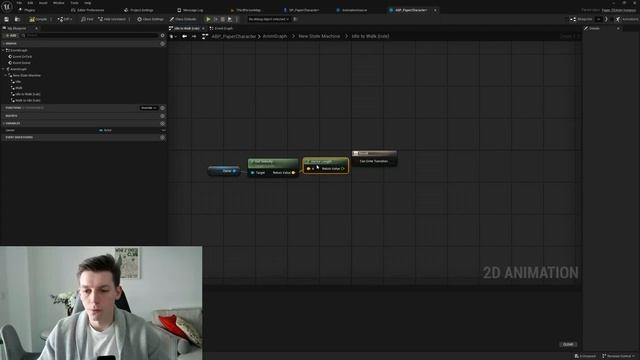Click the navigate forward arrow
Viewport: 640px width, 360px height.
[x=194, y=36]
